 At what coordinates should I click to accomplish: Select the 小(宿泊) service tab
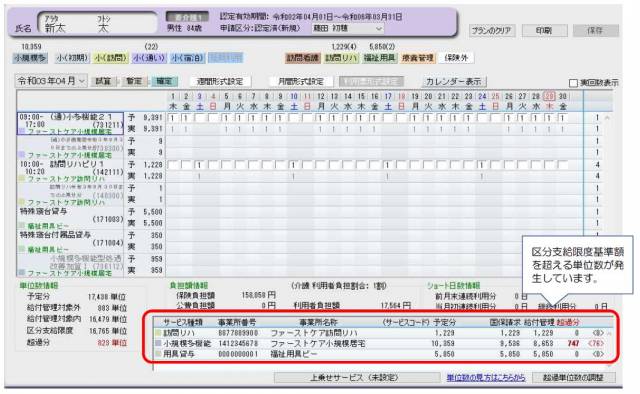point(187,58)
